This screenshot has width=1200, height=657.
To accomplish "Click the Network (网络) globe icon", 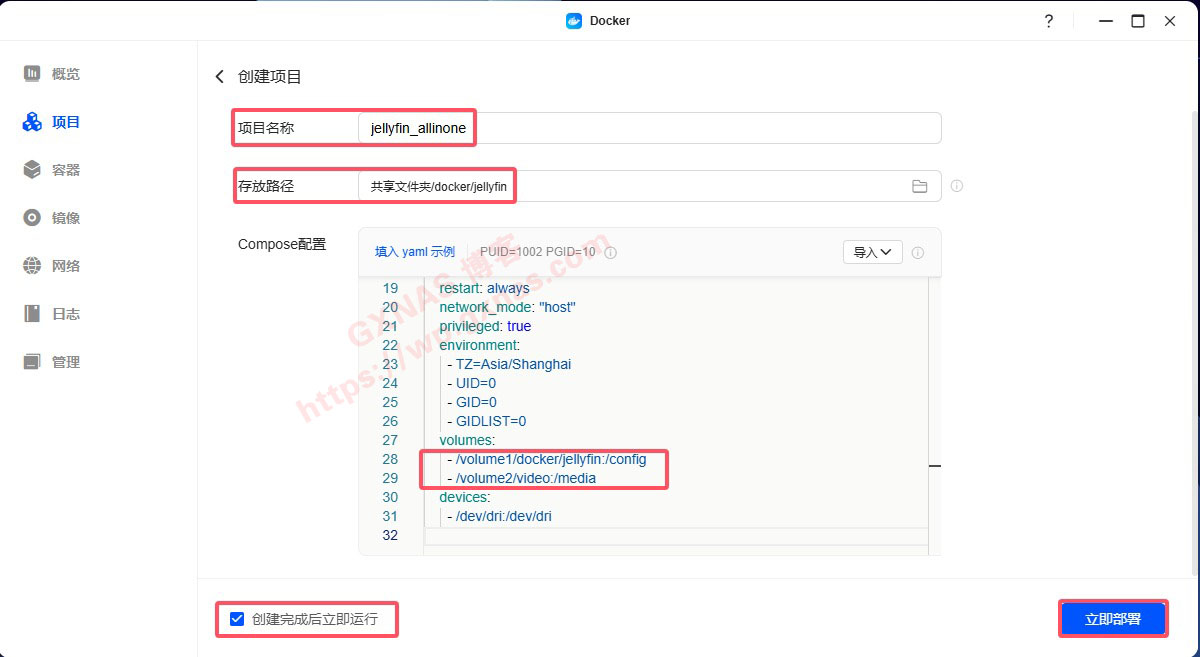I will [32, 266].
